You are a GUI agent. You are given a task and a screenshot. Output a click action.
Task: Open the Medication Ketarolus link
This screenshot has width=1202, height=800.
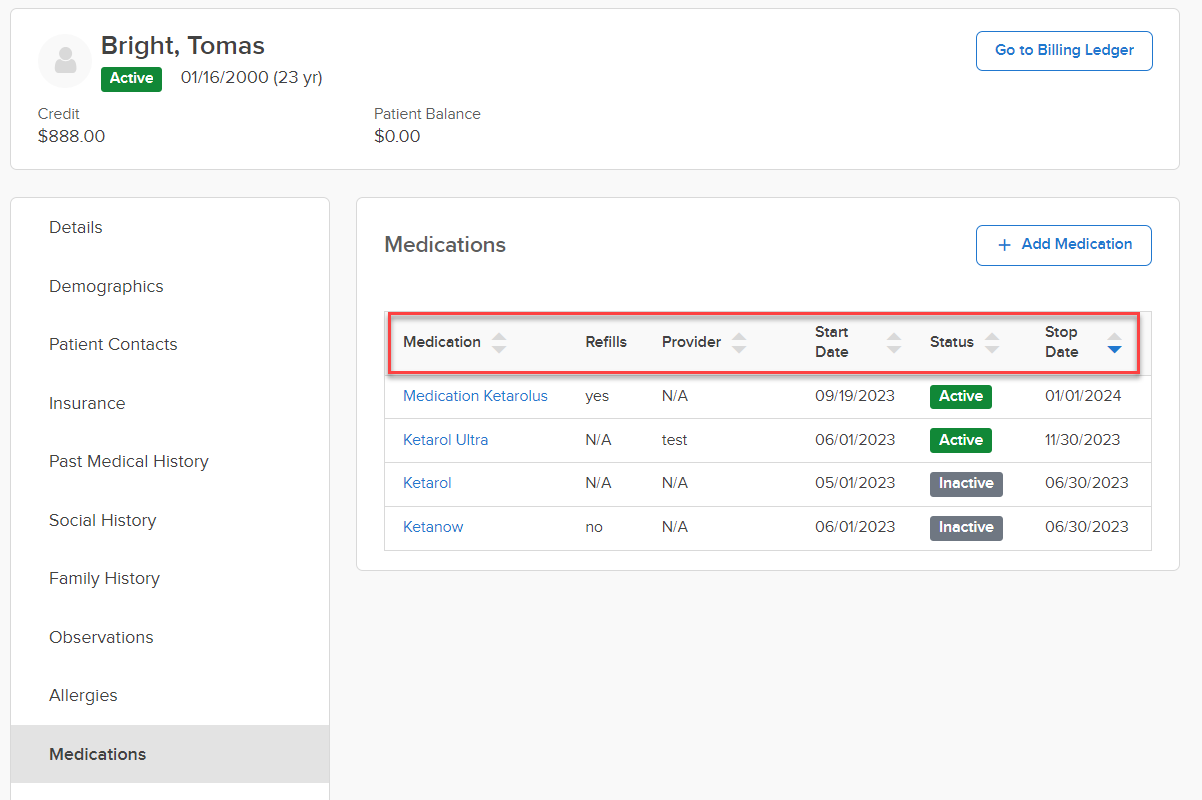click(475, 396)
